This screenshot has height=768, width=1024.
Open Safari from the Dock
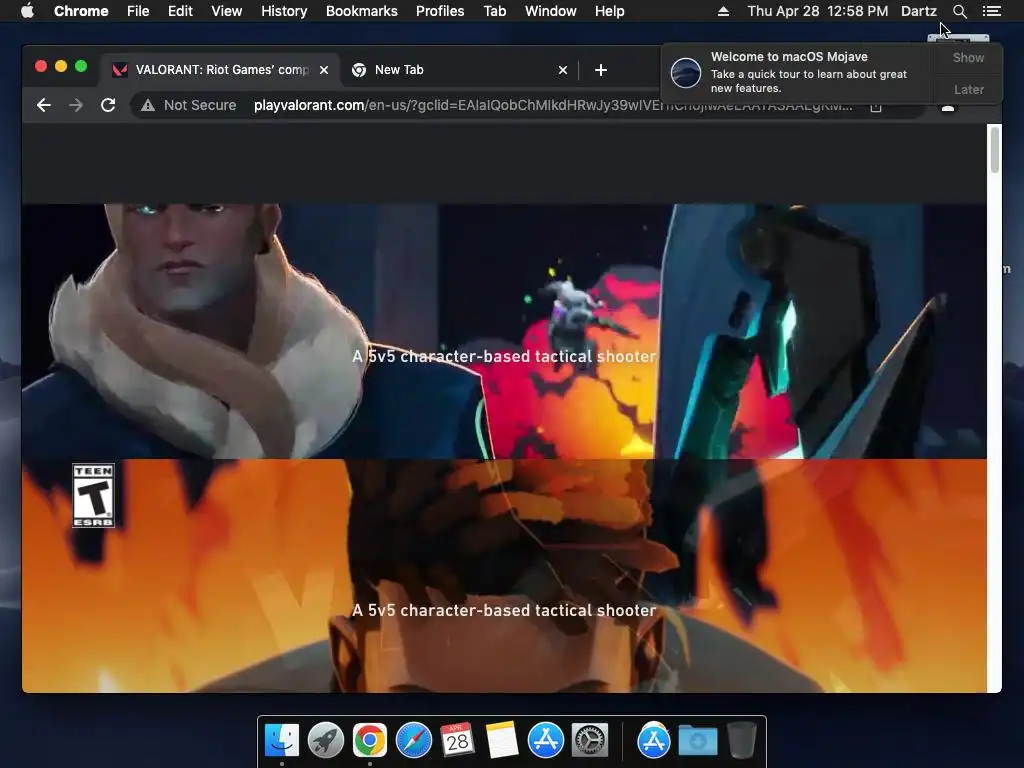[413, 740]
